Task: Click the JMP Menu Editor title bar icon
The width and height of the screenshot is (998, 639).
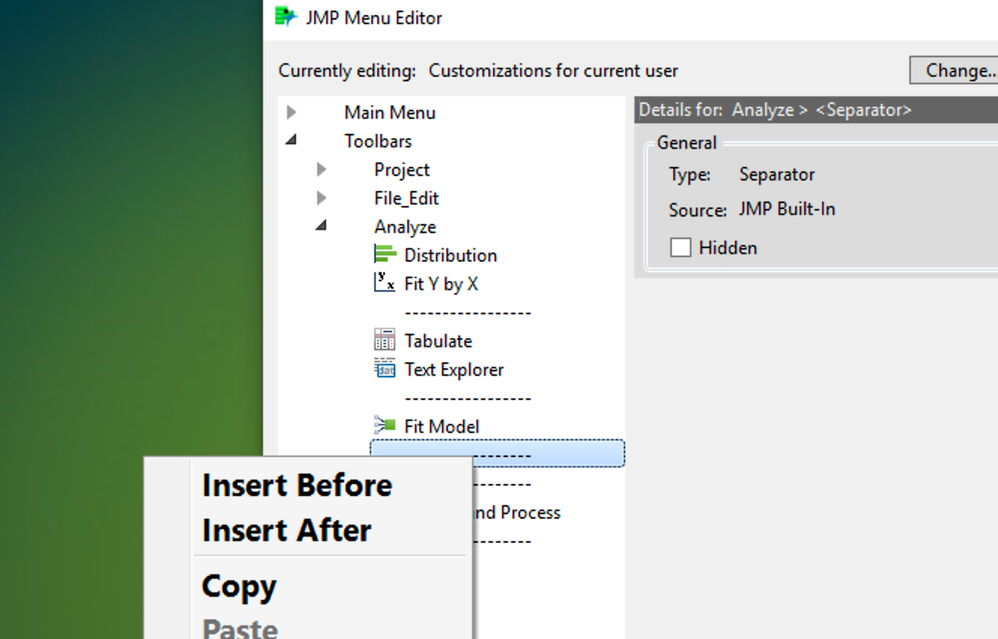Action: pos(286,17)
